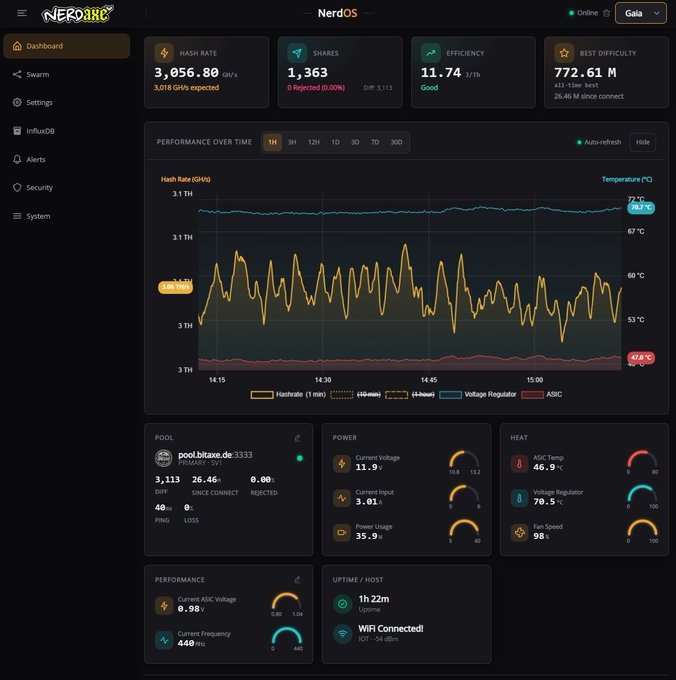Image resolution: width=676 pixels, height=680 pixels.
Task: Open the Dashboard page
Action: pos(67,46)
